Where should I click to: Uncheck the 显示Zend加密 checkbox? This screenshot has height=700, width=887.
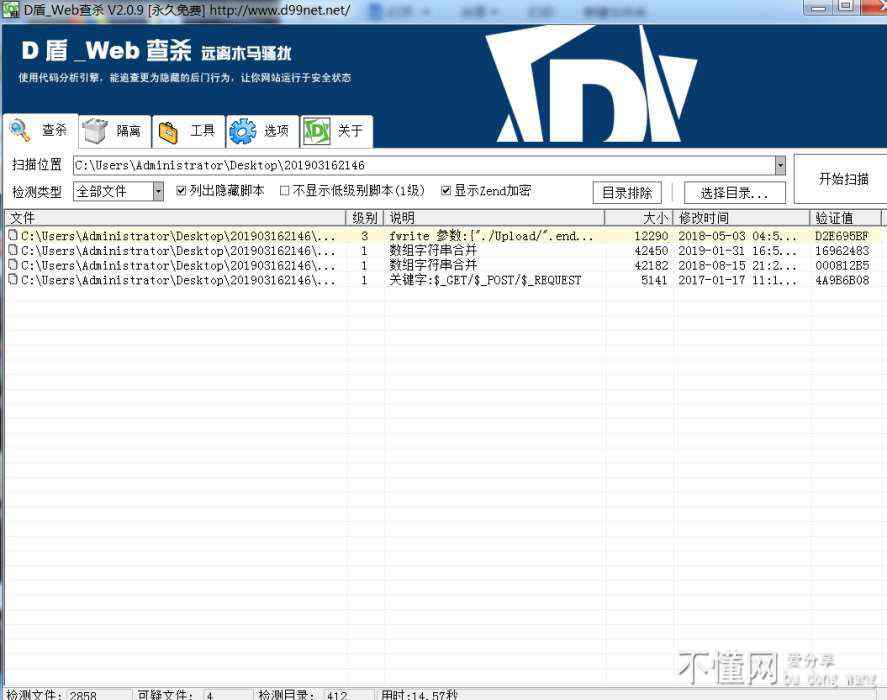pos(446,191)
